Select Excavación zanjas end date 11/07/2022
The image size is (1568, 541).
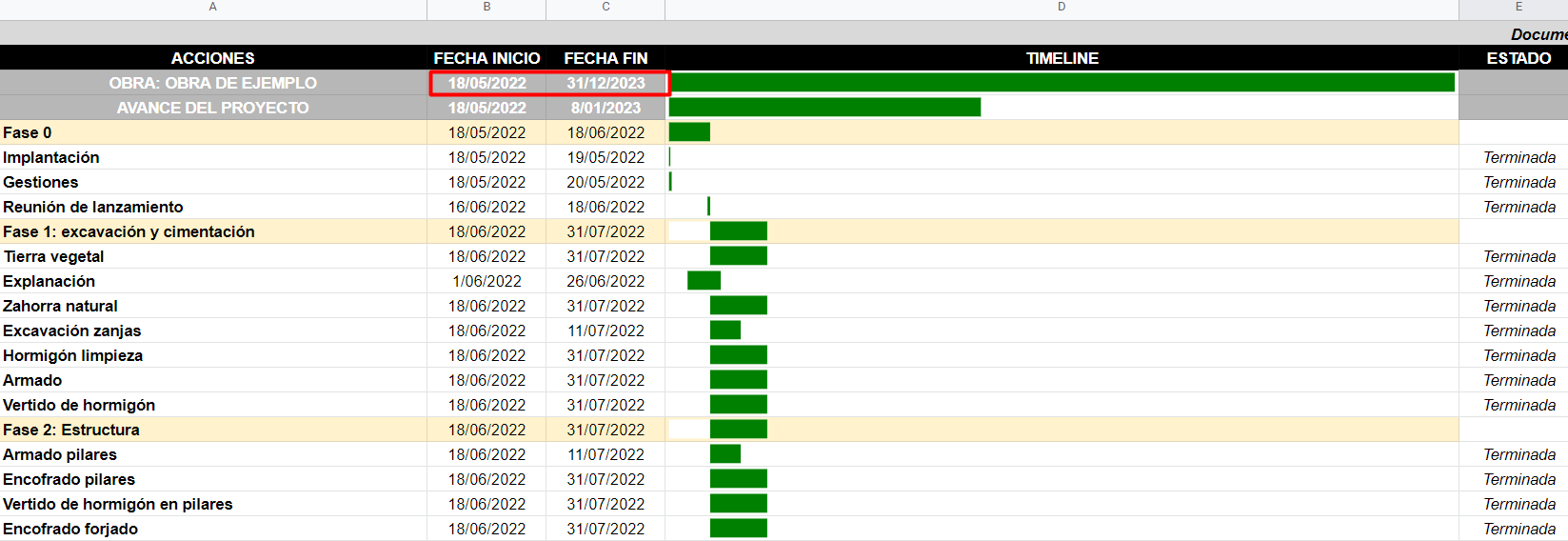tap(605, 331)
